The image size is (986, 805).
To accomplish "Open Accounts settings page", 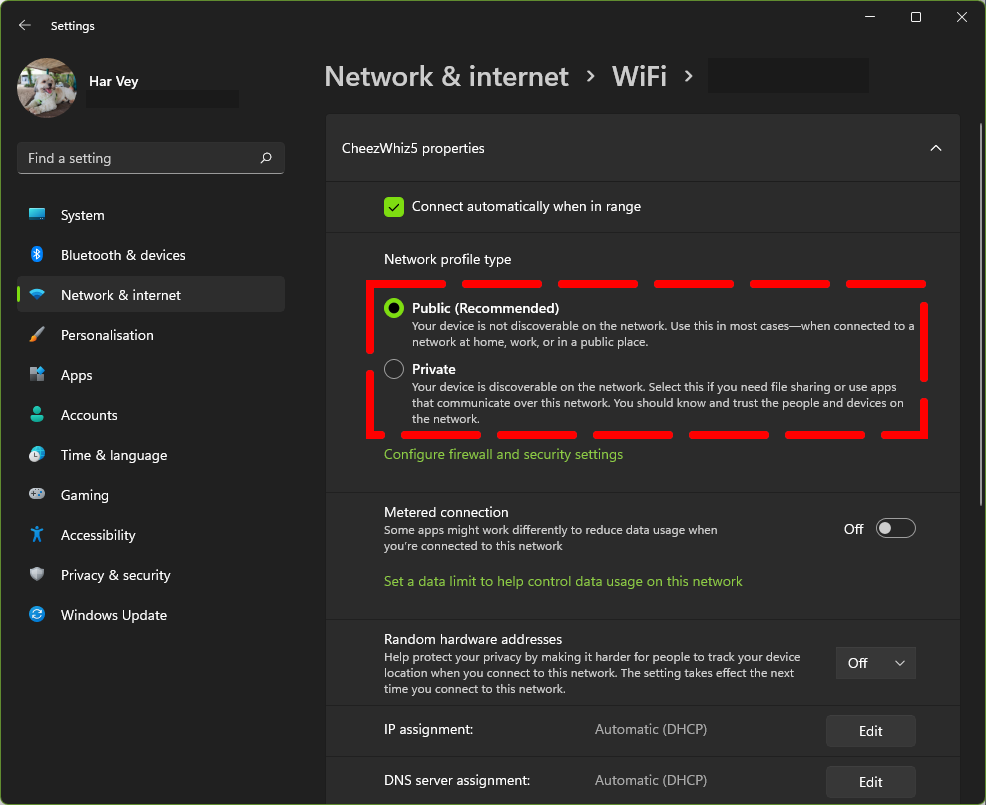I will (151, 415).
